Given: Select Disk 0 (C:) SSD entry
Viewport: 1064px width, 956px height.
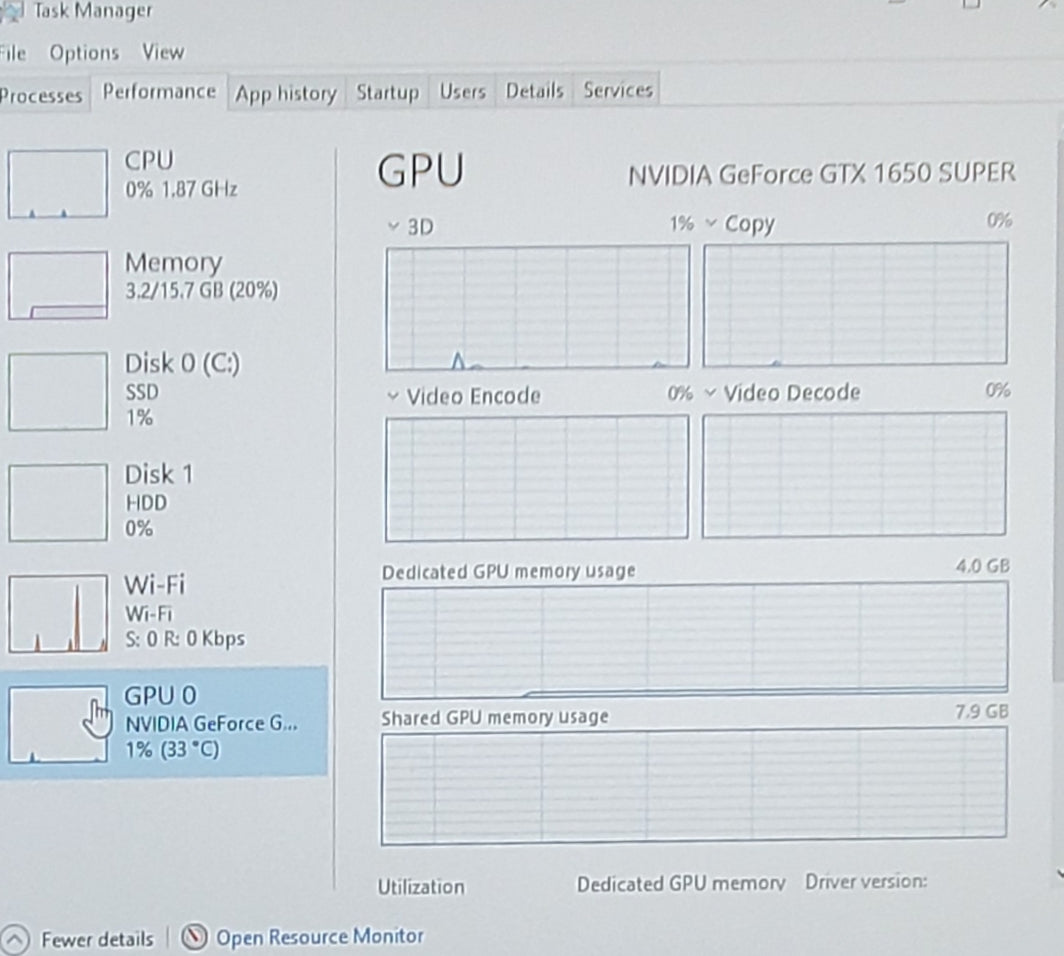Looking at the screenshot, I should (164, 390).
